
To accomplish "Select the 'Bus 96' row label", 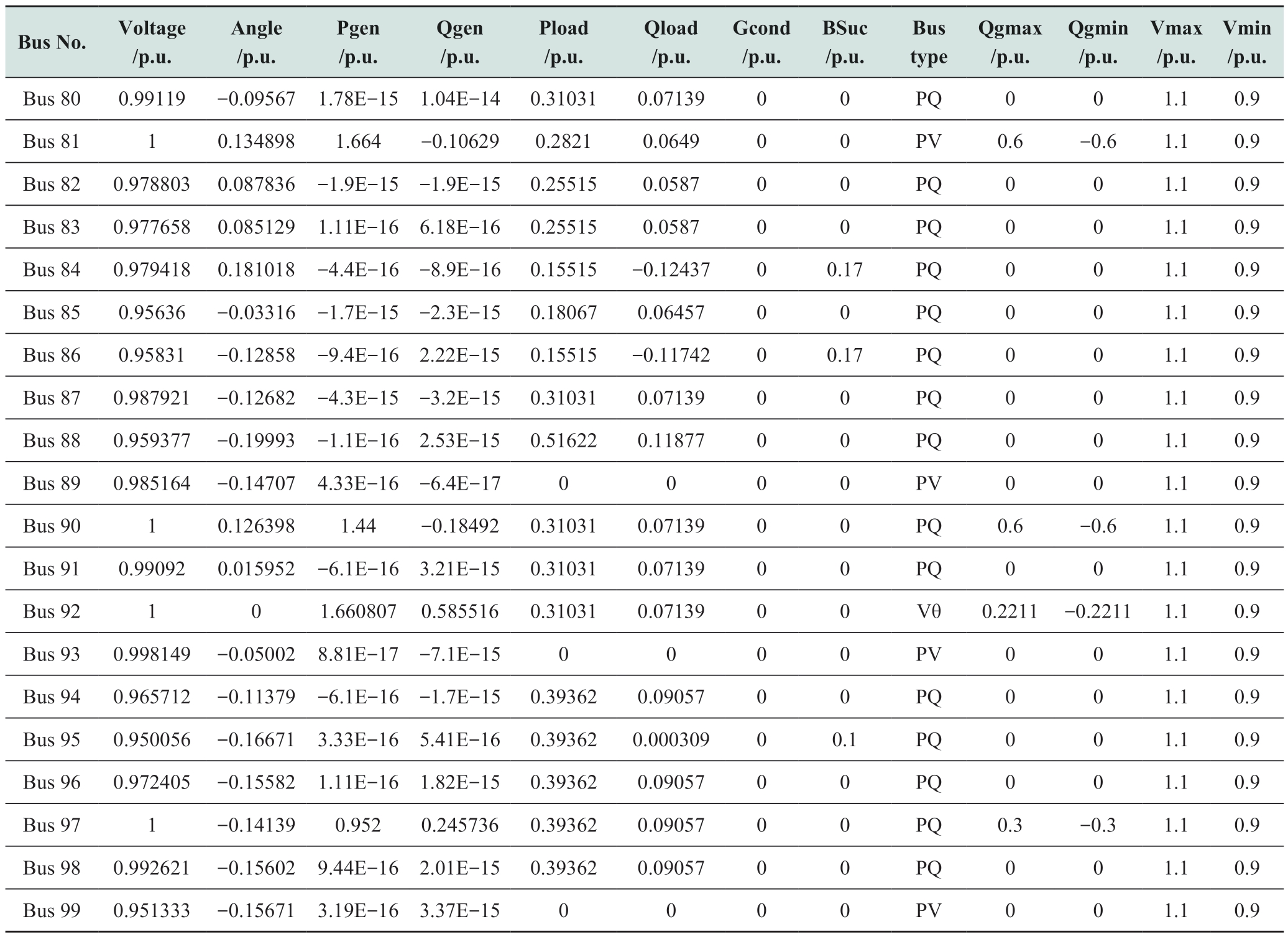I will pos(52,782).
